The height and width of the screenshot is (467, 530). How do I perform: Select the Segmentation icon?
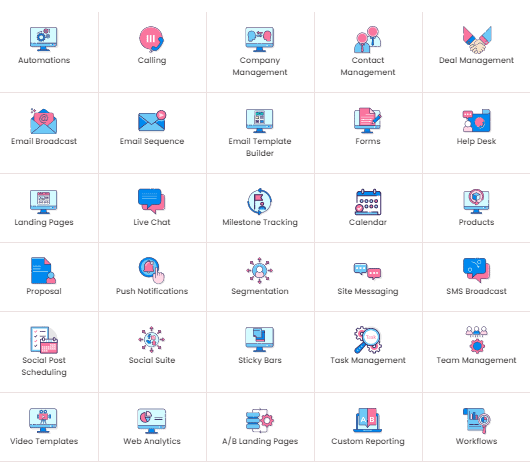click(x=259, y=270)
